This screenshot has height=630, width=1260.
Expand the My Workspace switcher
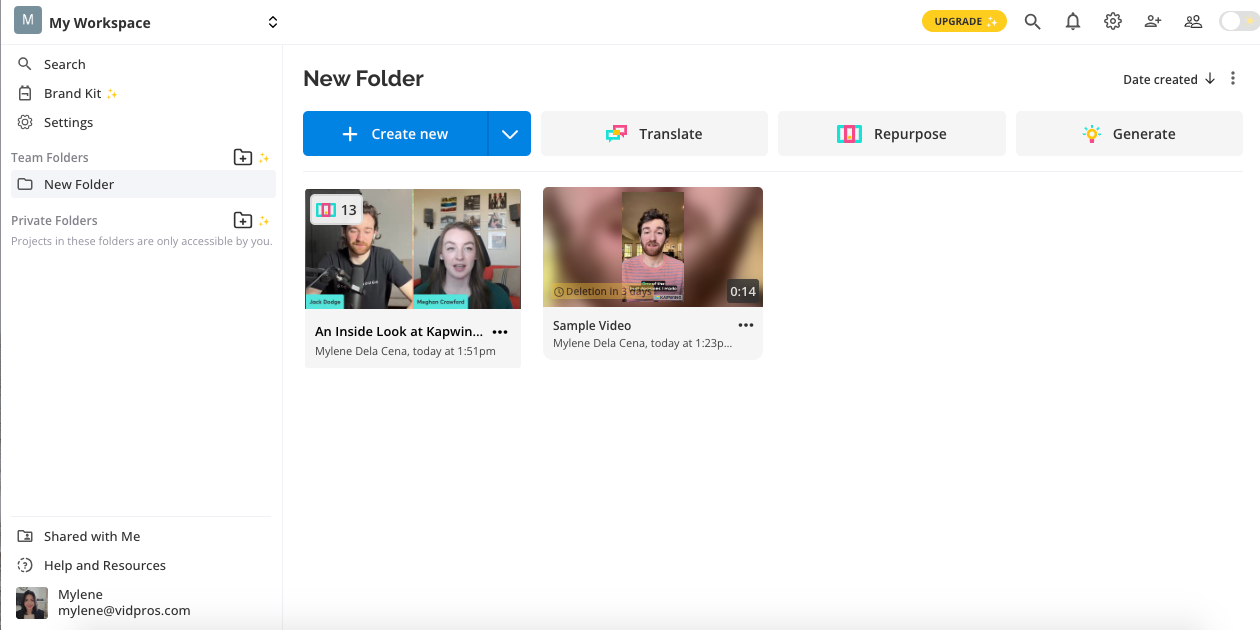click(x=273, y=22)
